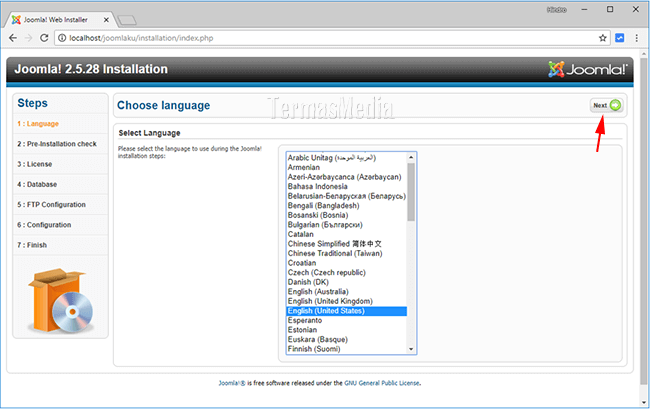Choose Catalan in language list
Viewport: 650px width, 409px height.
[347, 234]
